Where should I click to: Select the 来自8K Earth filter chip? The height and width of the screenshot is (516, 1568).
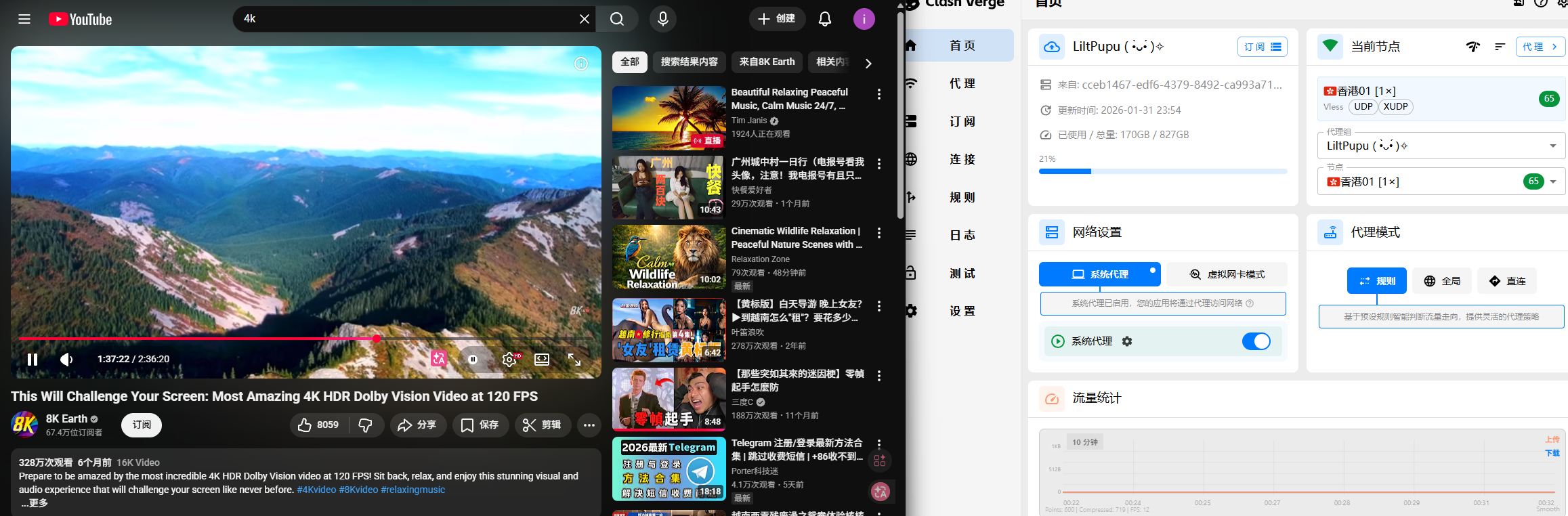(767, 62)
